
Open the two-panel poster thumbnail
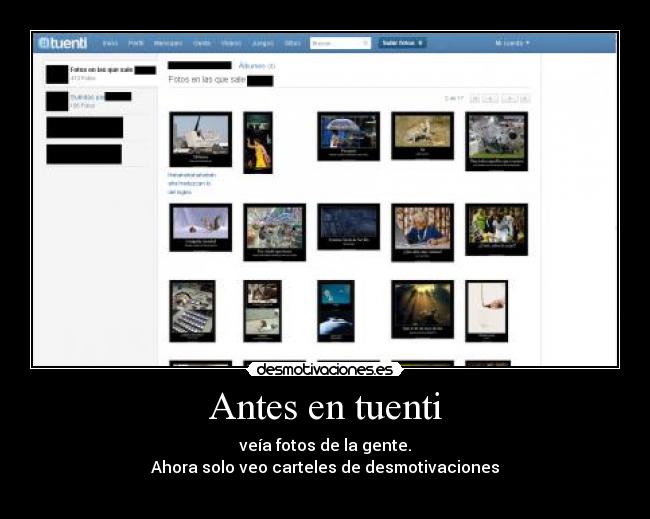point(262,311)
